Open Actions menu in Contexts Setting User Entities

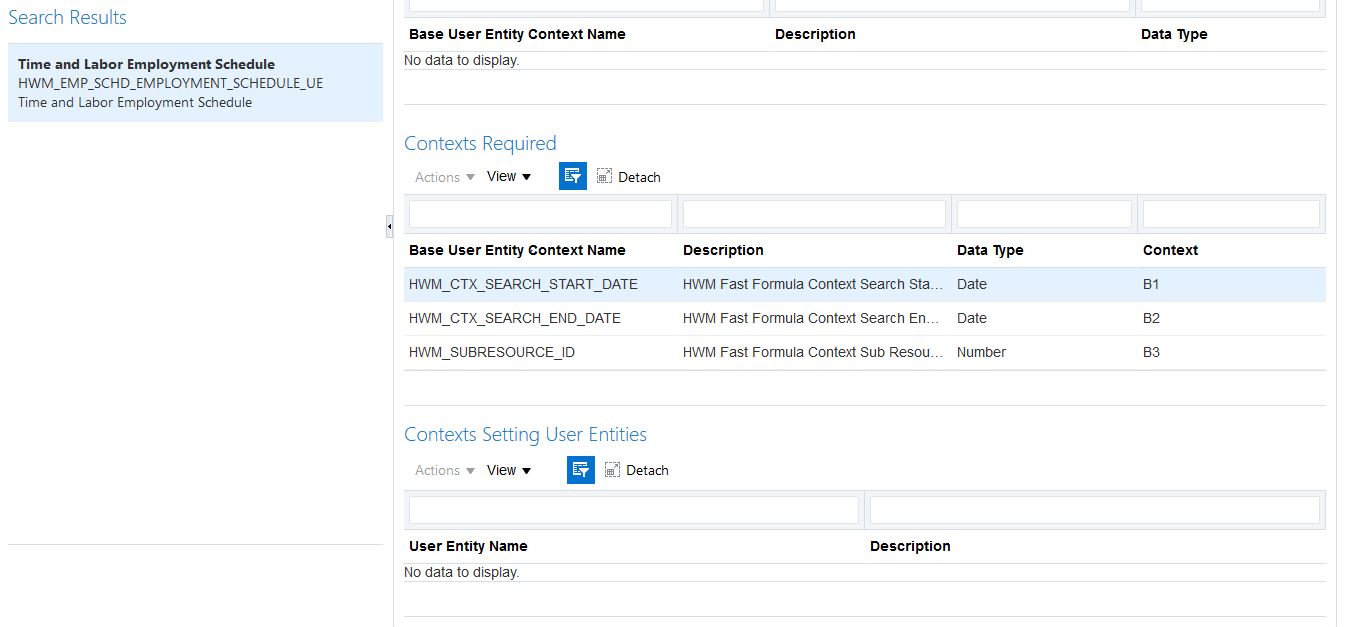coord(445,470)
